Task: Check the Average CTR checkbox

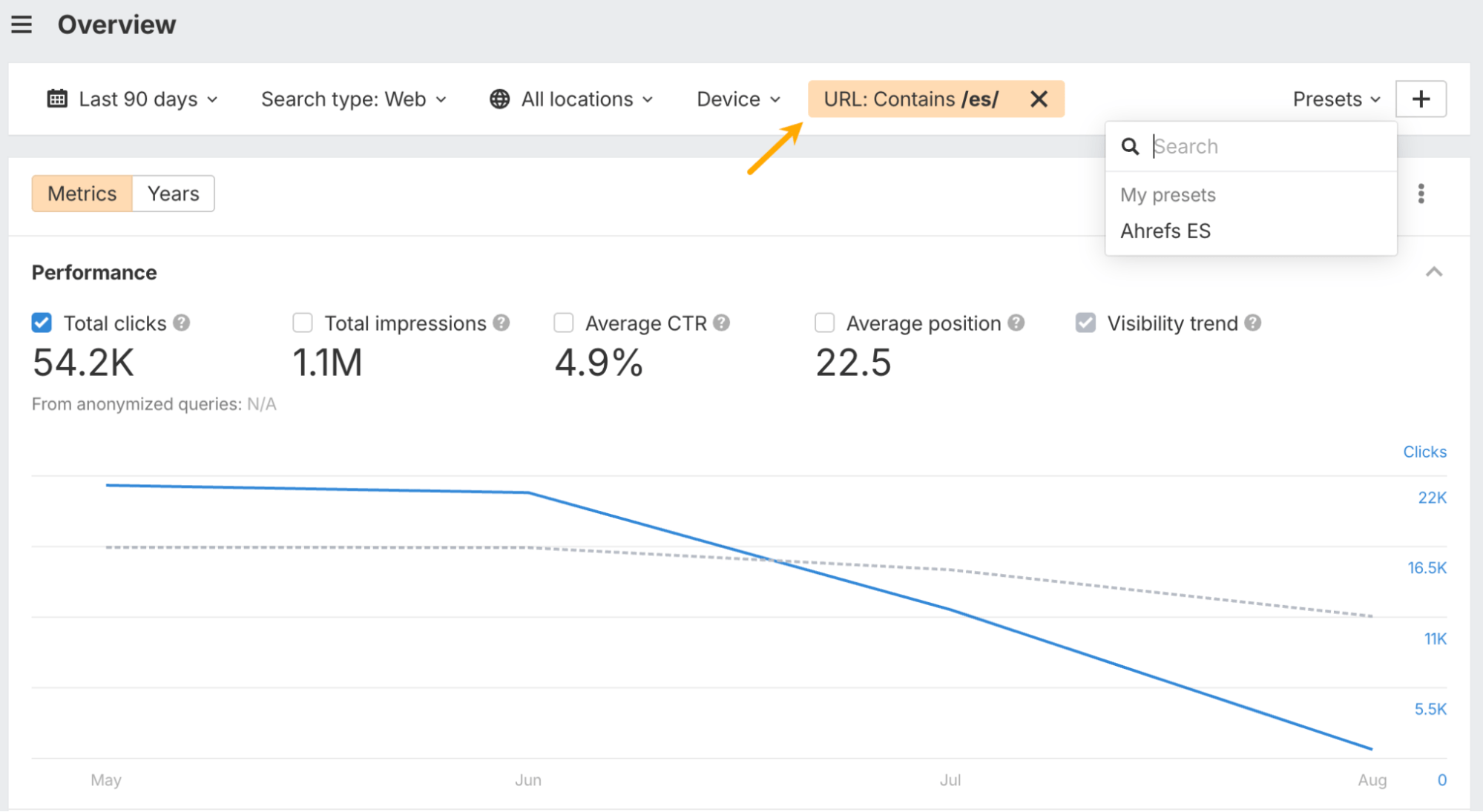Action: (x=564, y=323)
